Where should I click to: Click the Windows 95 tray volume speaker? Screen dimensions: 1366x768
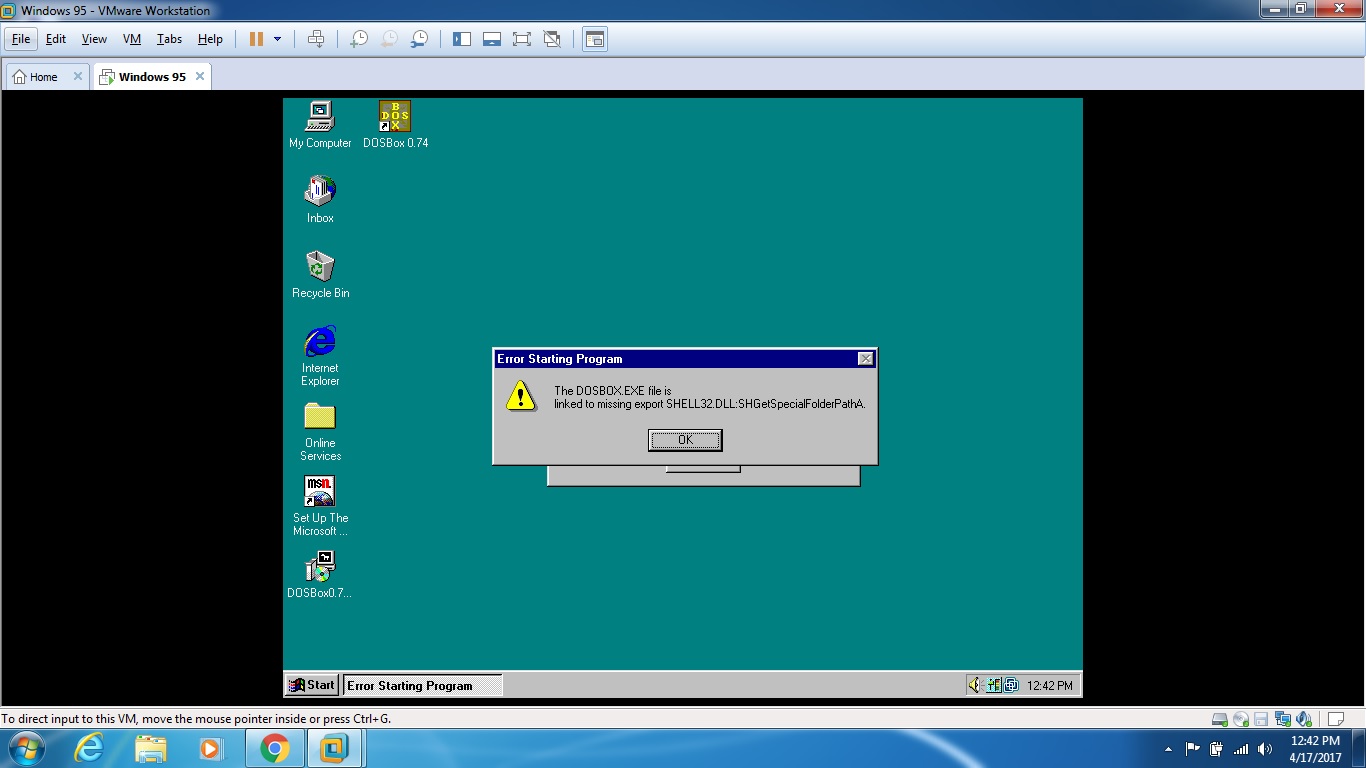pyautogui.click(x=975, y=685)
